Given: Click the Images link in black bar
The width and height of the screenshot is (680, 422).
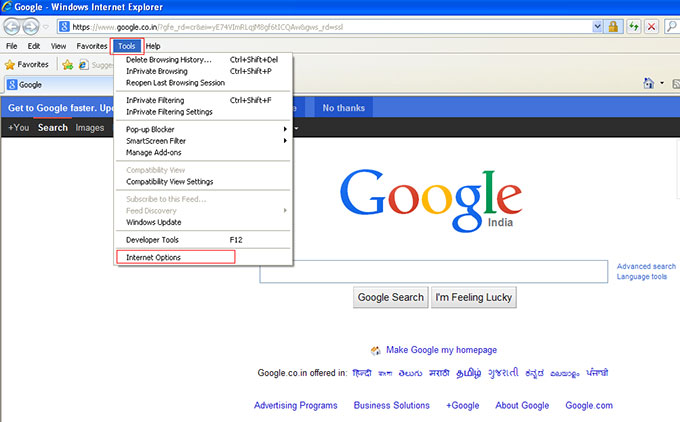Looking at the screenshot, I should click(90, 128).
